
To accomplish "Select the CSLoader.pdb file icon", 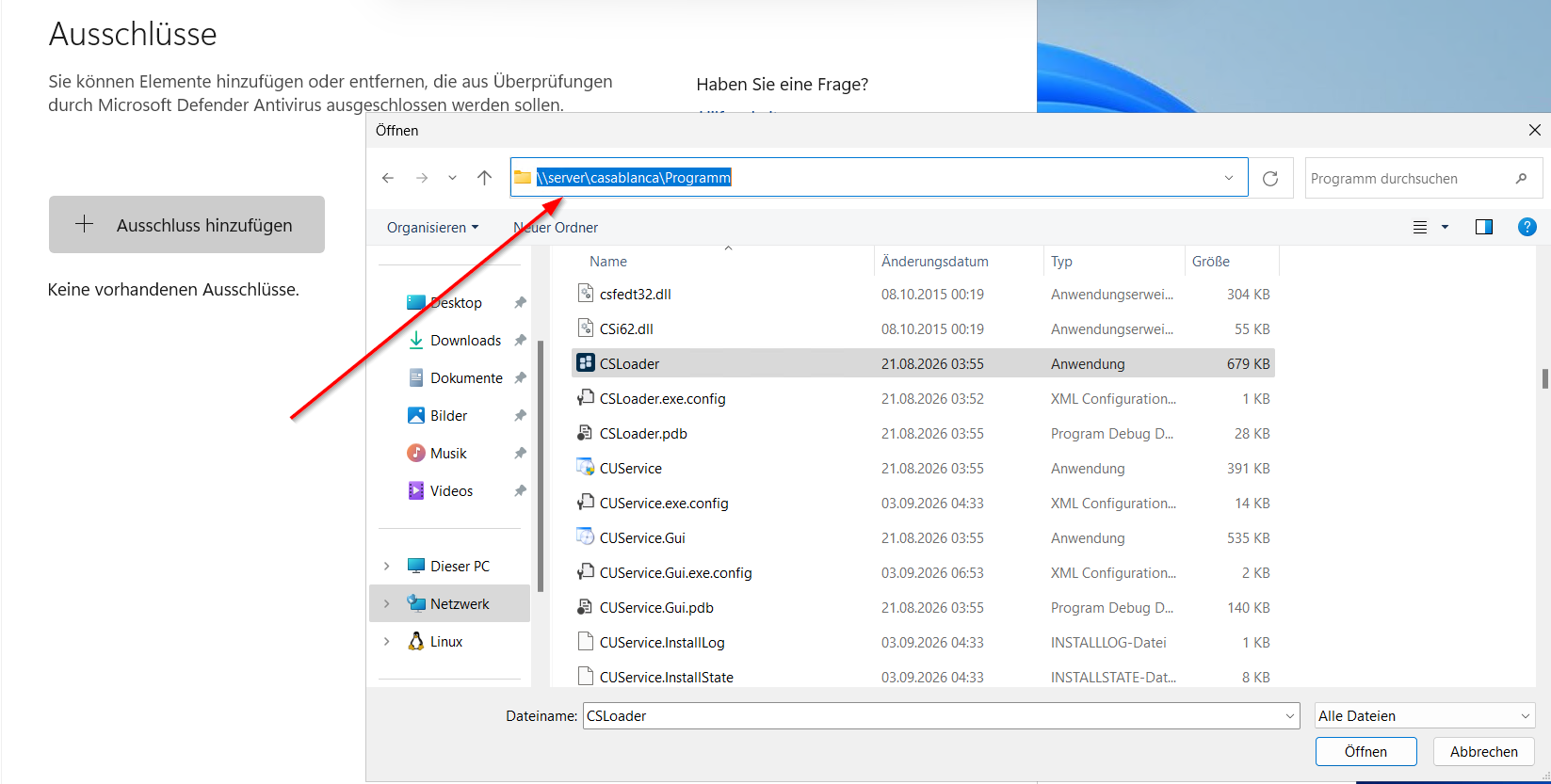I will coord(585,433).
